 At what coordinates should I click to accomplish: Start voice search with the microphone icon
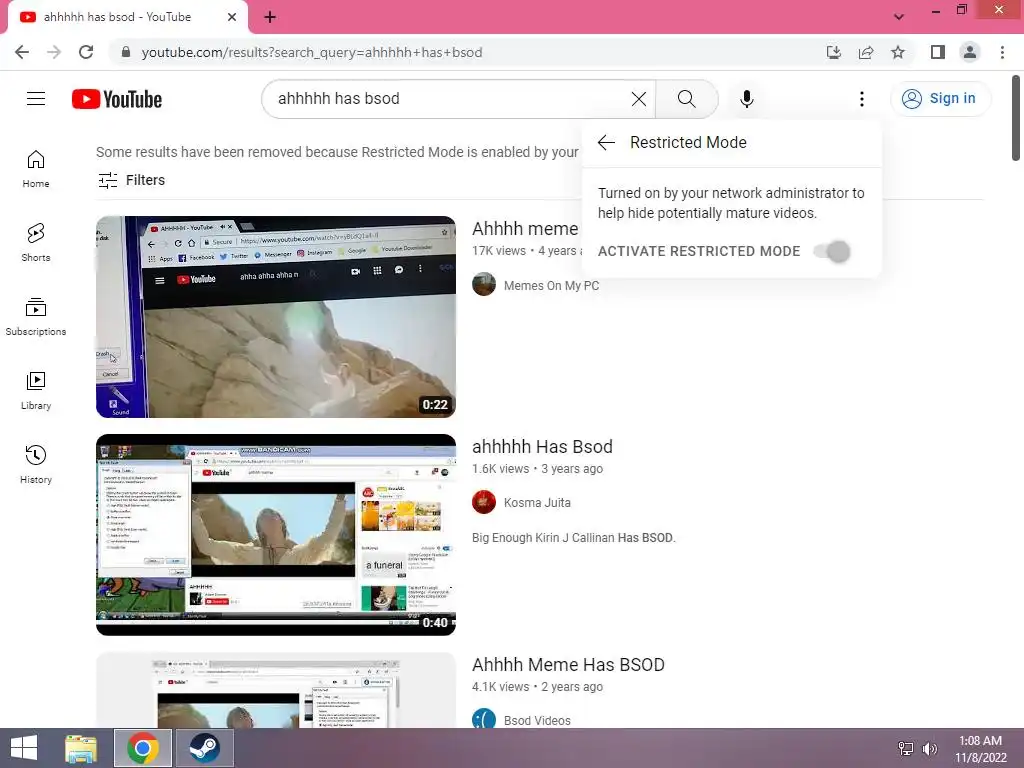[x=746, y=99]
